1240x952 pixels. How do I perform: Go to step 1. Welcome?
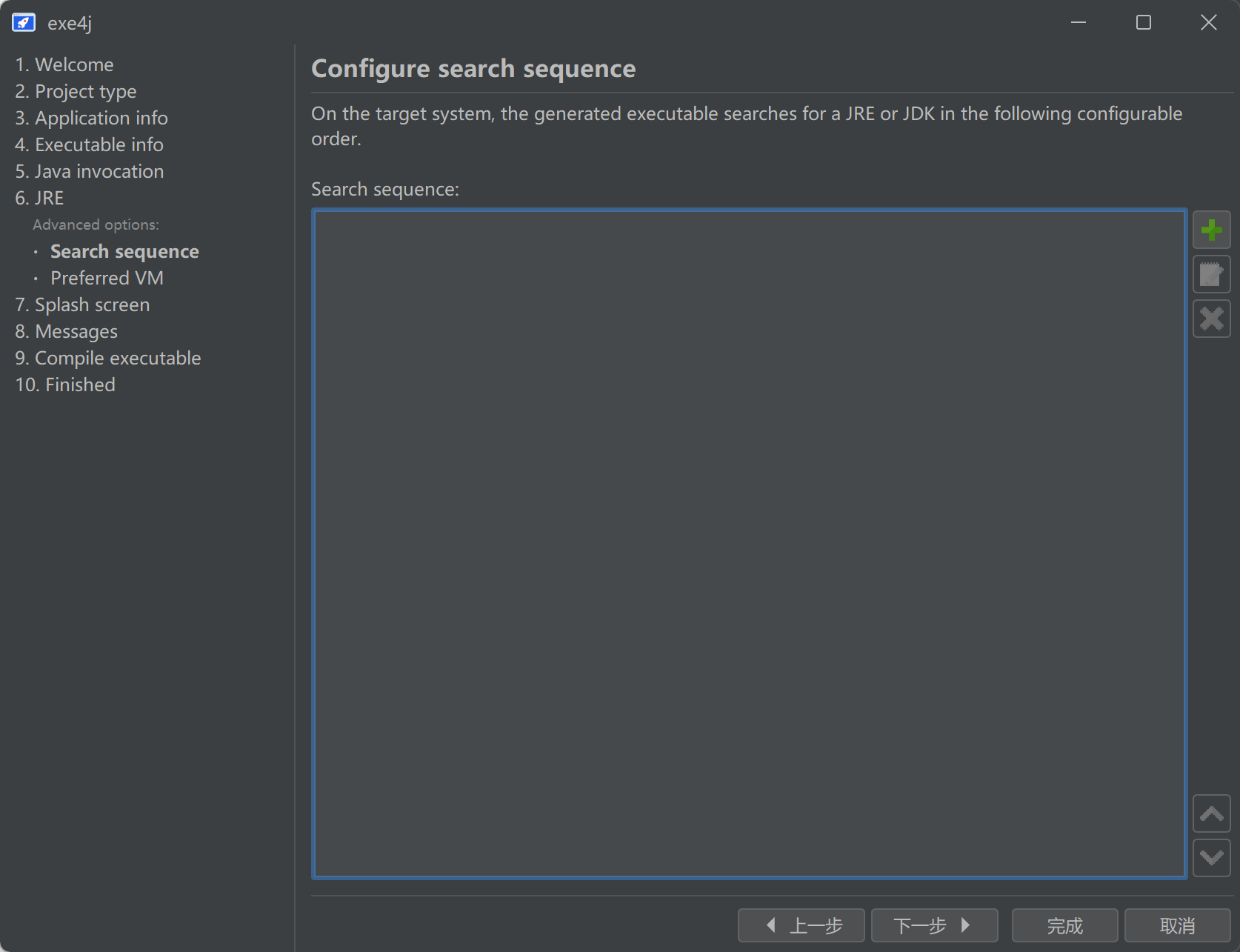tap(64, 64)
